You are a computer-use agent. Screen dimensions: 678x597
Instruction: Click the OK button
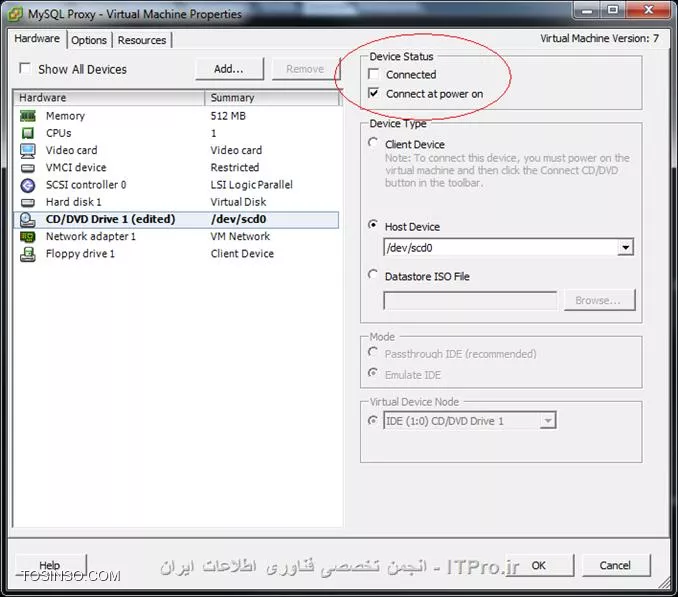tap(539, 565)
